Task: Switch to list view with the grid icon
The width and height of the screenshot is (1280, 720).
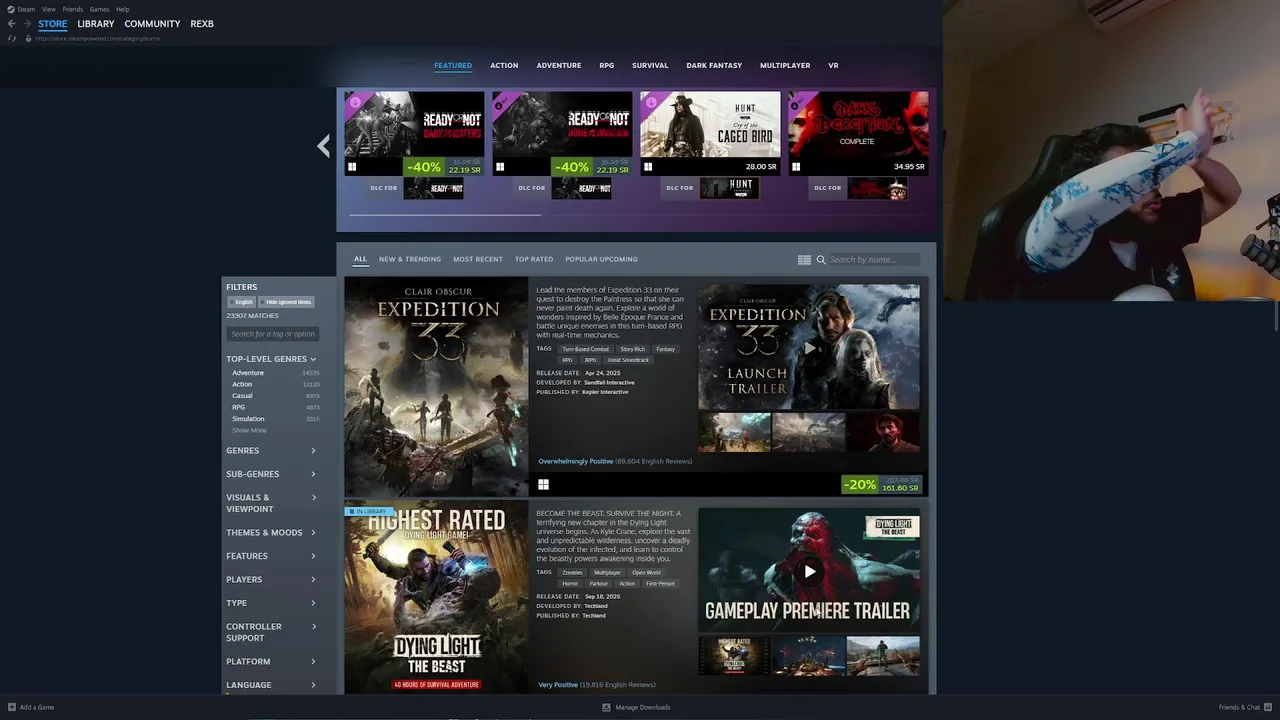Action: click(x=804, y=260)
